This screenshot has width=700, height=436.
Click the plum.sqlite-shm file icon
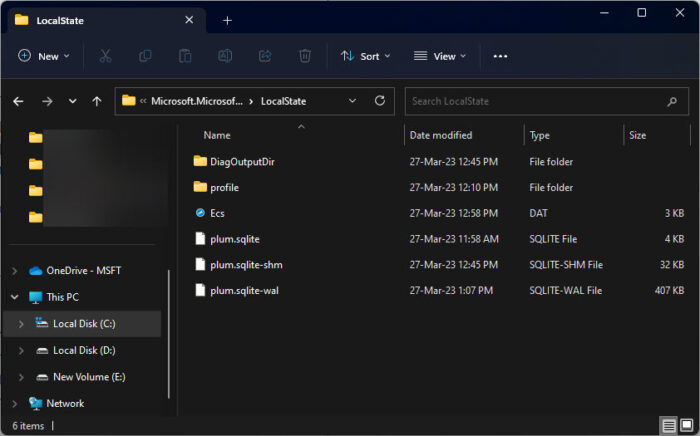(200, 265)
